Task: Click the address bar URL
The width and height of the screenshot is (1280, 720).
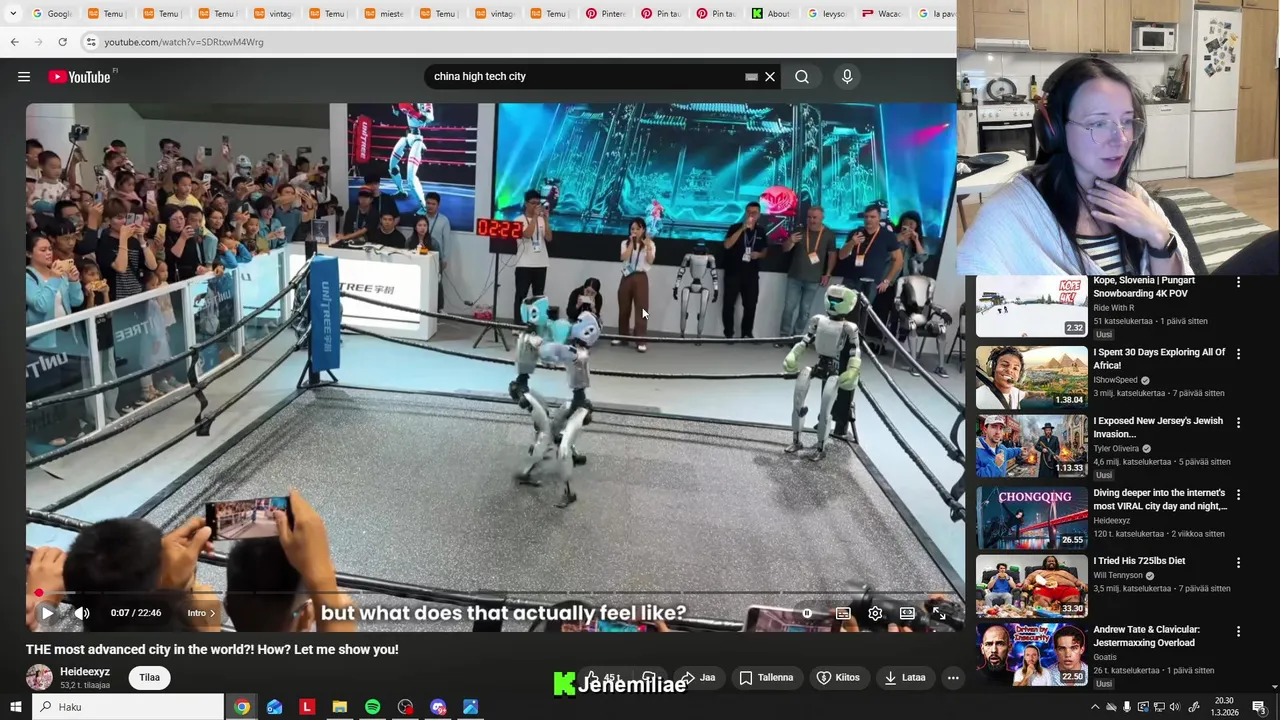Action: point(184,42)
